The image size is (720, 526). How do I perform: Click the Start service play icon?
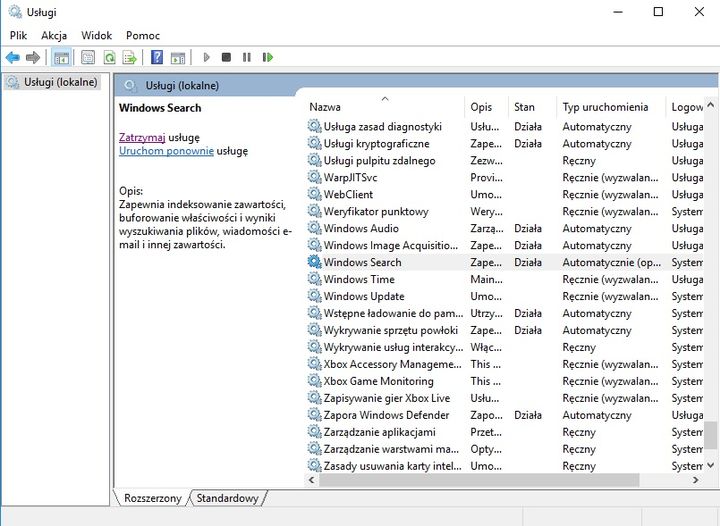tap(206, 57)
